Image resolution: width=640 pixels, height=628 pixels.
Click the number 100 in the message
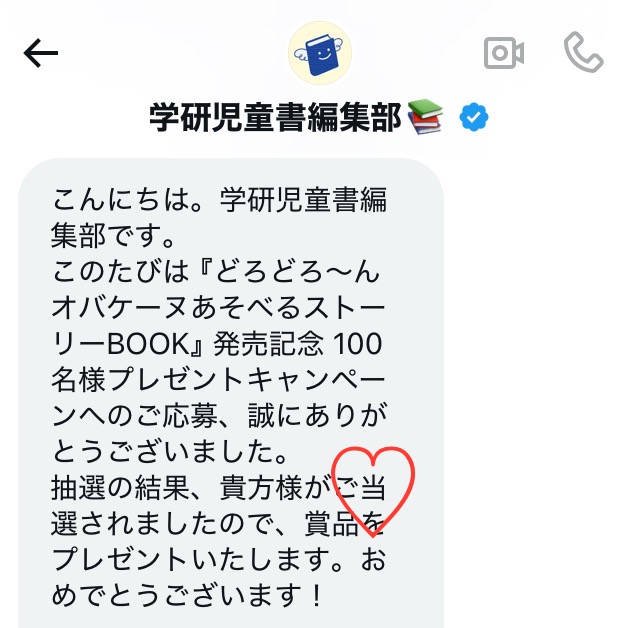point(358,344)
